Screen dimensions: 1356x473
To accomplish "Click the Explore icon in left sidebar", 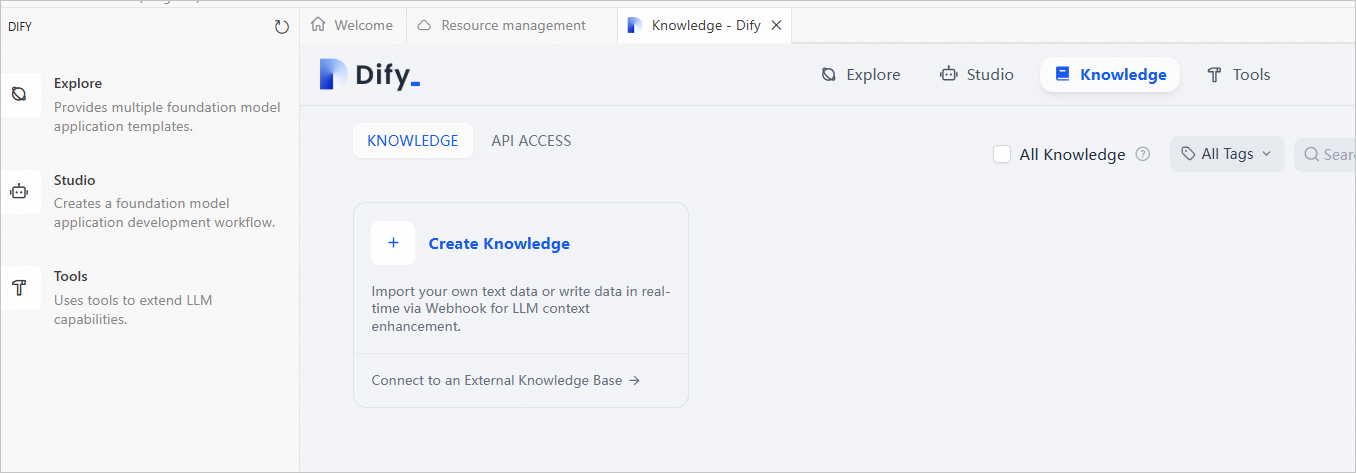I will click(19, 95).
